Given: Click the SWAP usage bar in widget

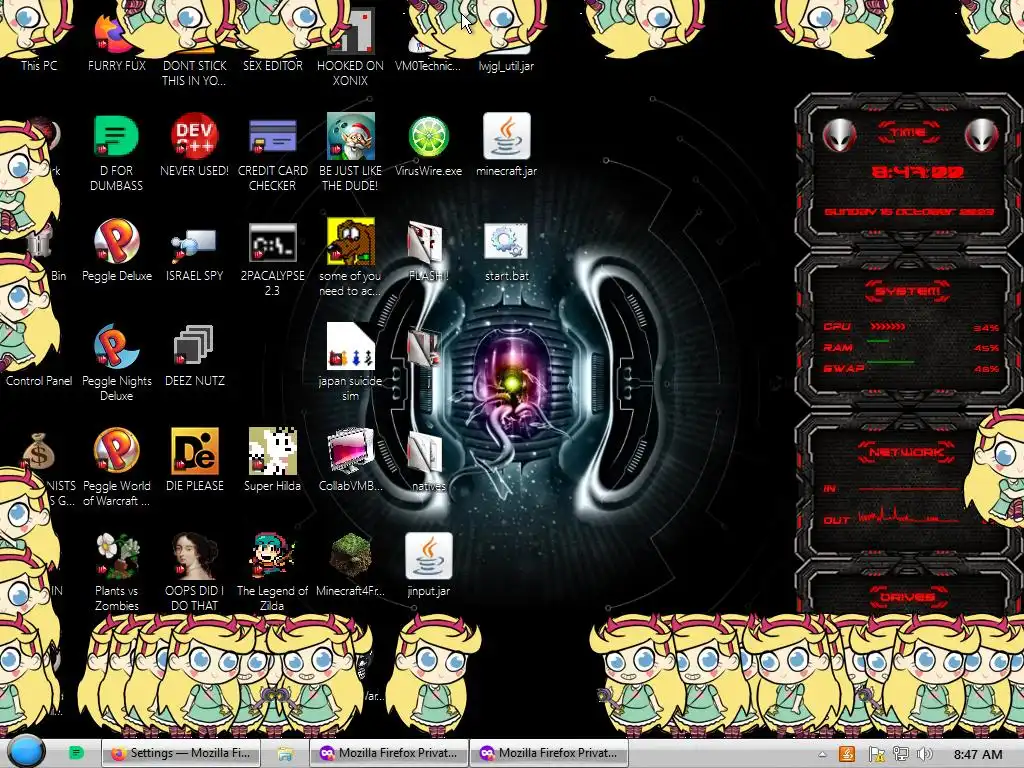Looking at the screenshot, I should click(x=890, y=362).
